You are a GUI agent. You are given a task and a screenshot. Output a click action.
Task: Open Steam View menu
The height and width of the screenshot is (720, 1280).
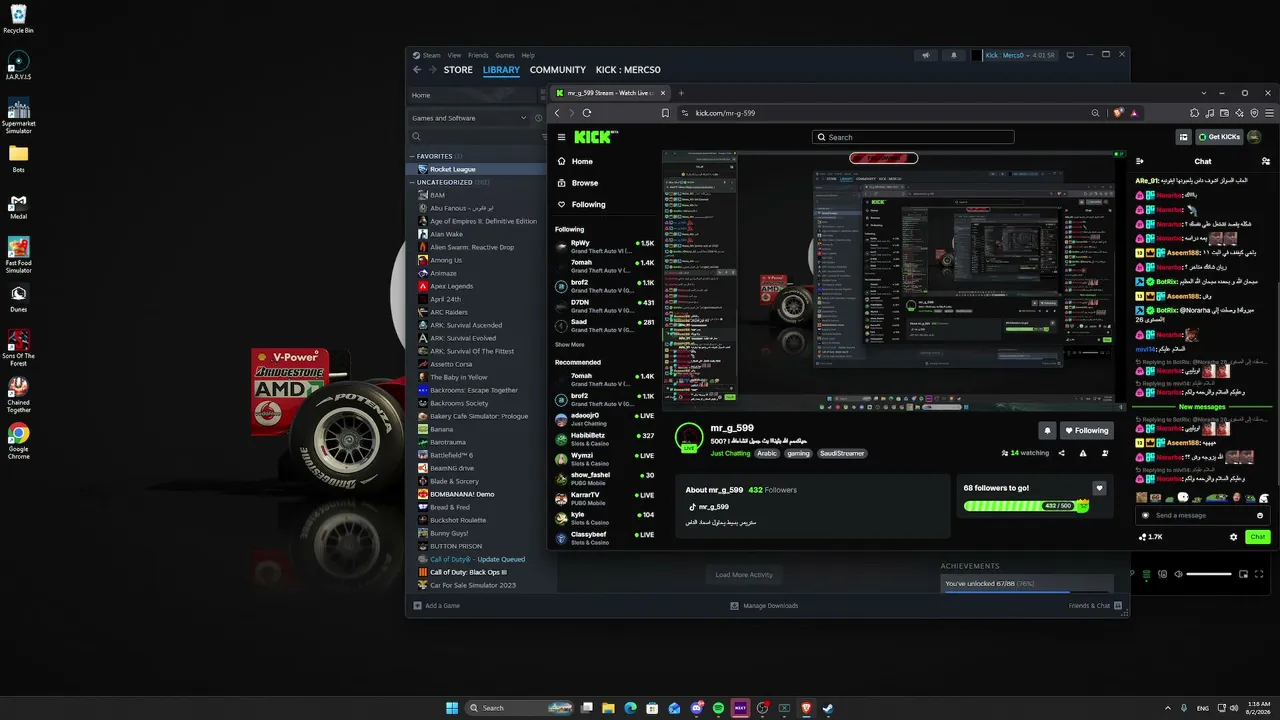coord(454,55)
